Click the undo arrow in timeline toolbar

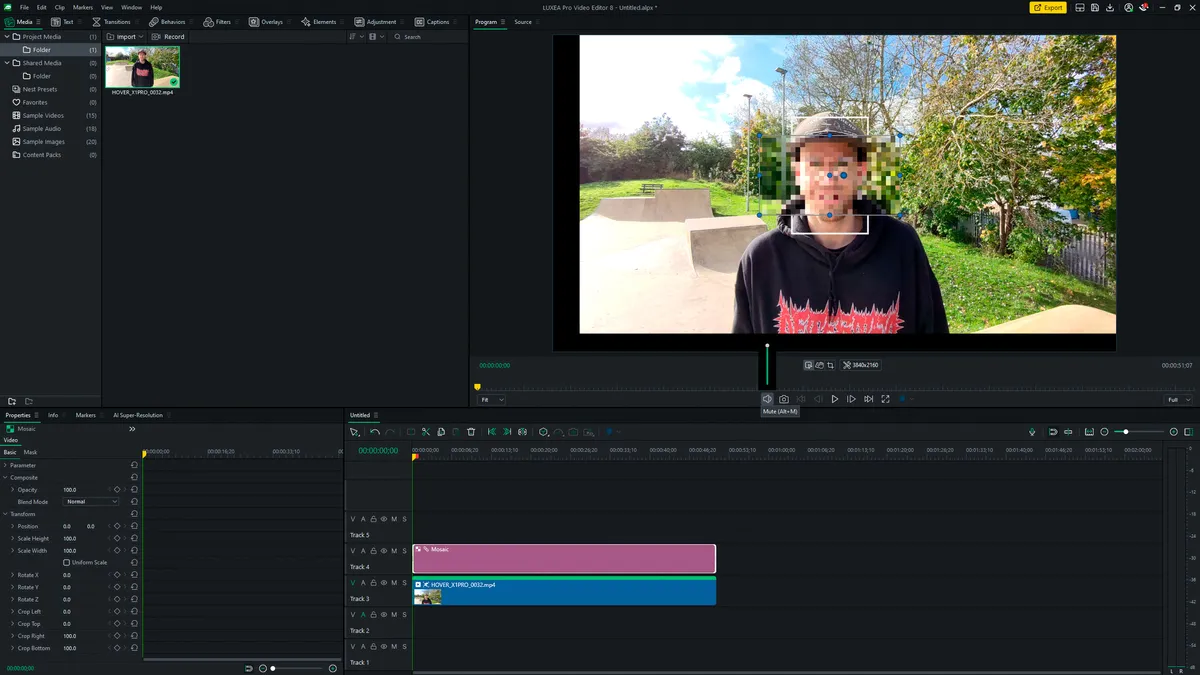click(375, 432)
